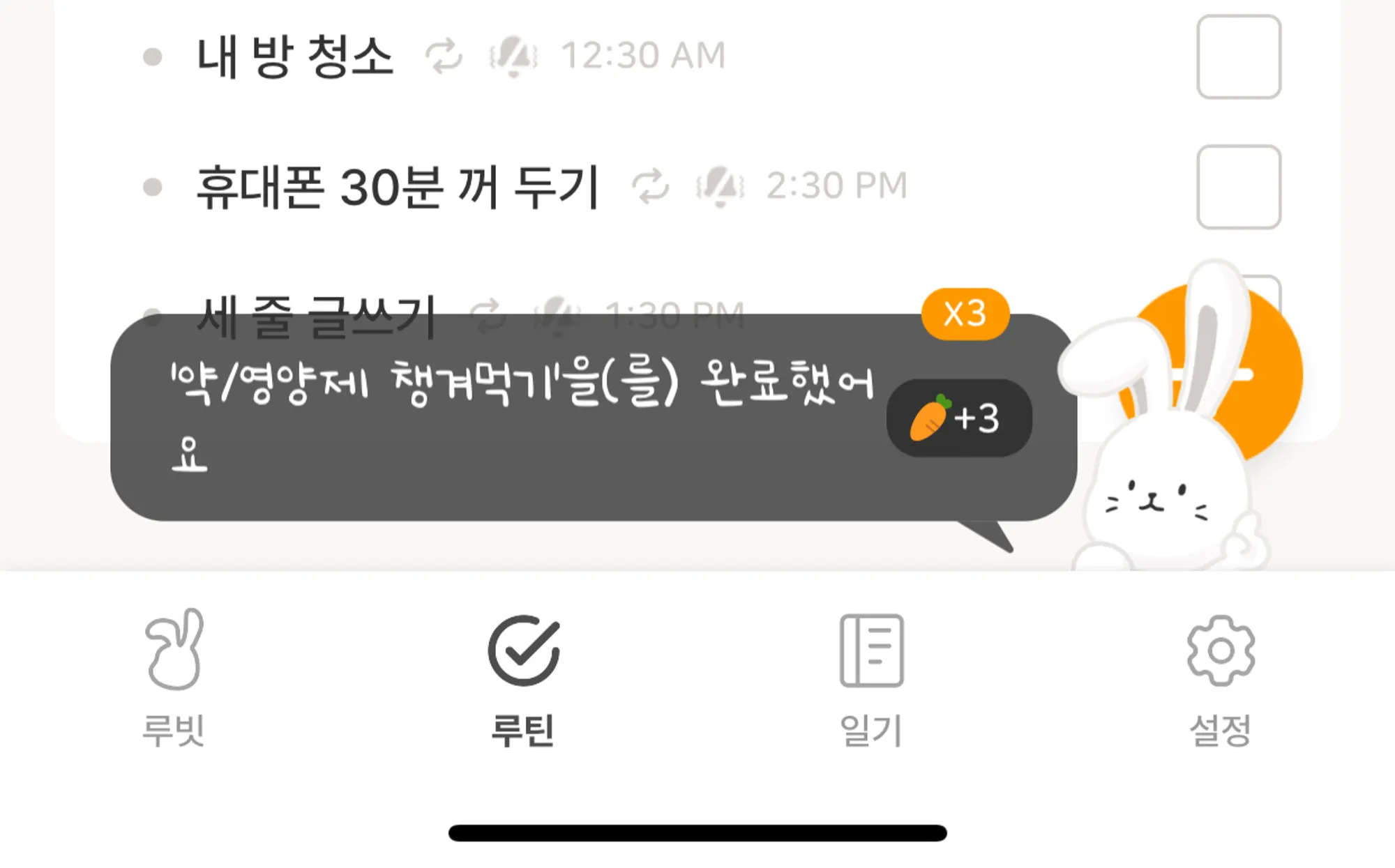Open the 일기 diary tab
Image resolution: width=1395 pixels, height=868 pixels.
click(872, 679)
